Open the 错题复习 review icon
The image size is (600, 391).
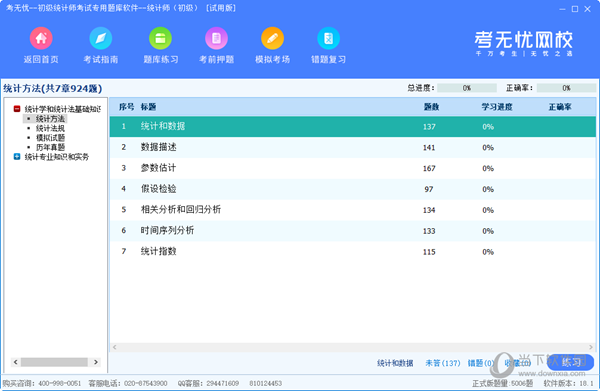pyautogui.click(x=328, y=38)
